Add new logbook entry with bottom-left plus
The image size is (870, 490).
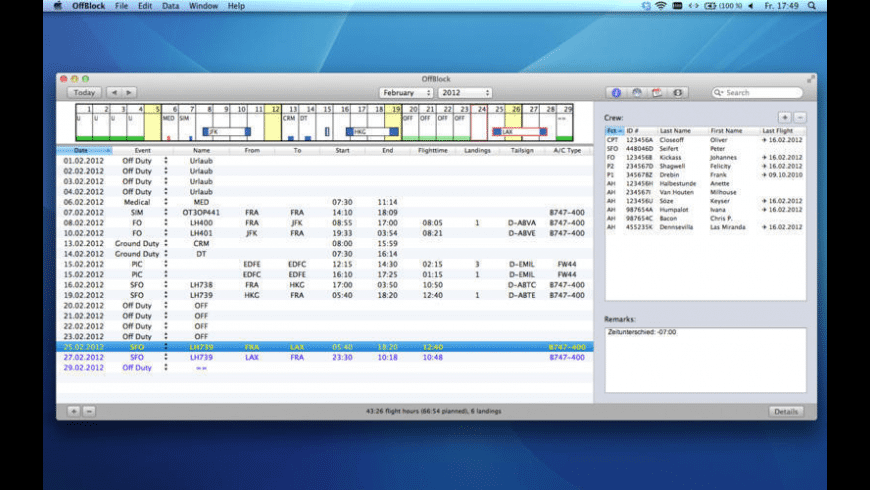74,411
